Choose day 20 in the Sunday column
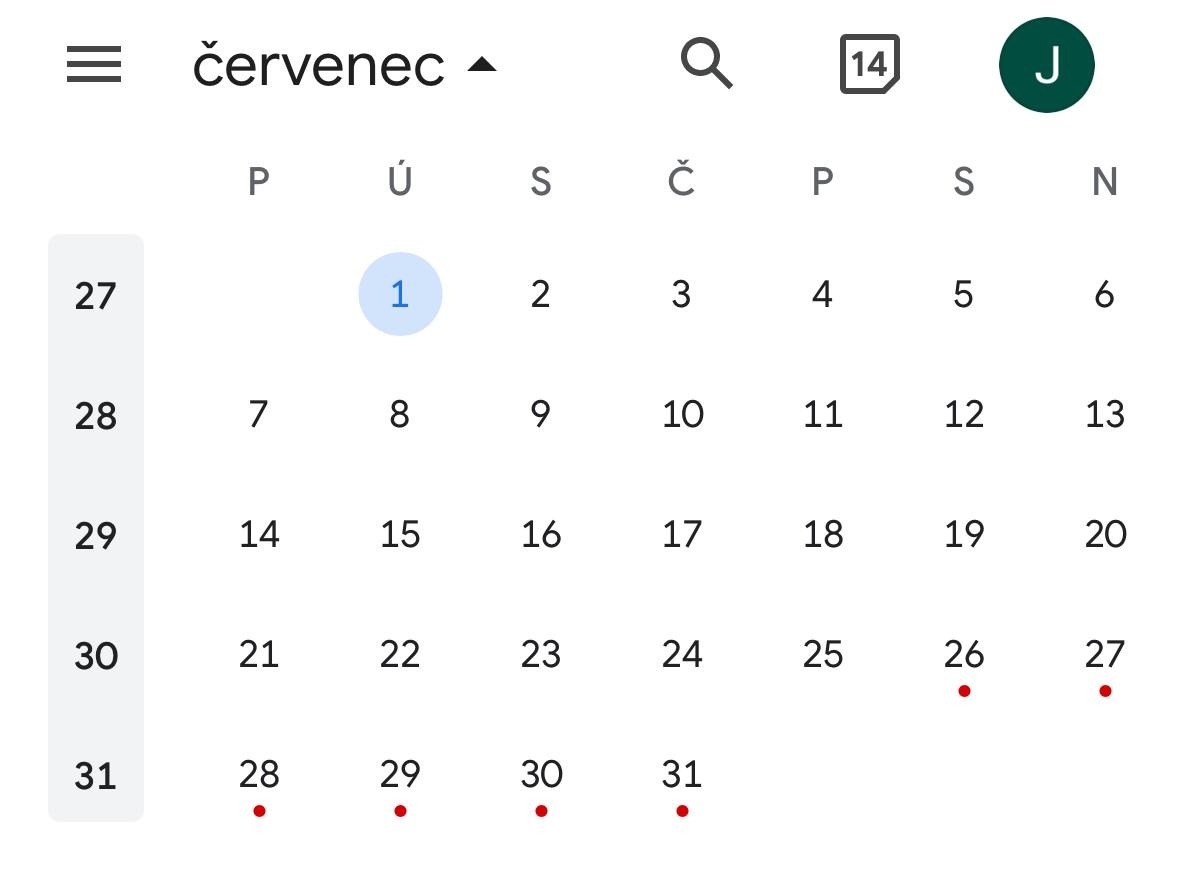 pyautogui.click(x=1105, y=534)
